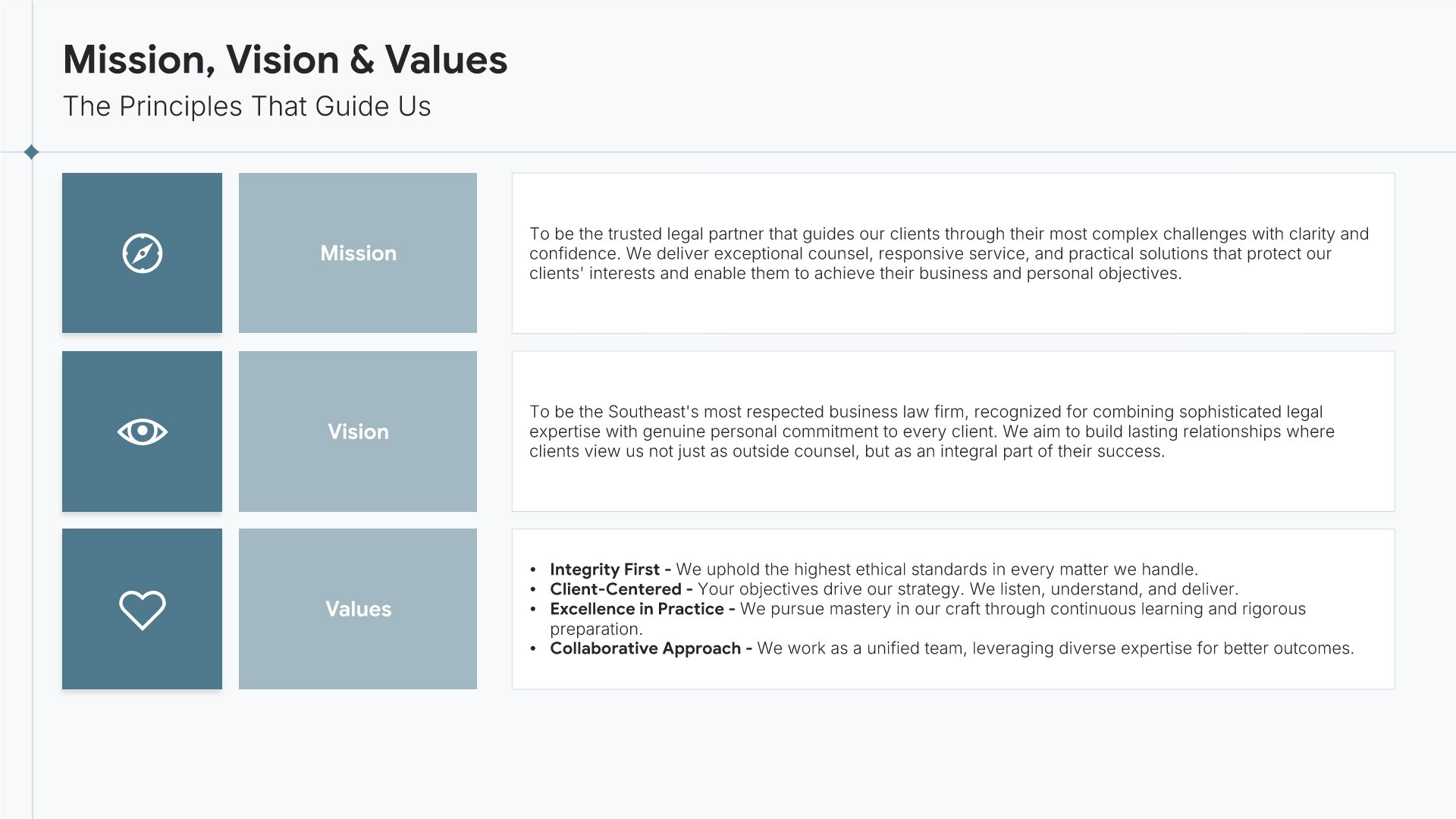Click the slide title "Mission, Vision & Values"
This screenshot has height=819, width=1456.
coord(285,60)
